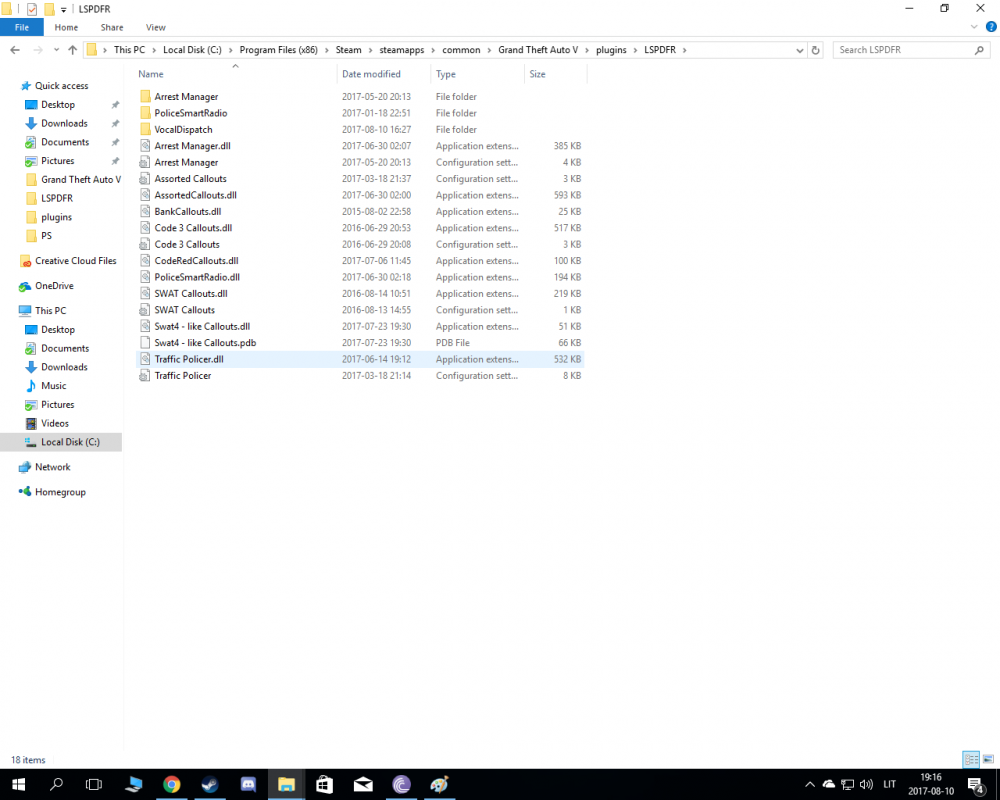Viewport: 1000px width, 800px height.
Task: Navigate to Program Files (x86) breadcrumb
Action: tap(278, 50)
